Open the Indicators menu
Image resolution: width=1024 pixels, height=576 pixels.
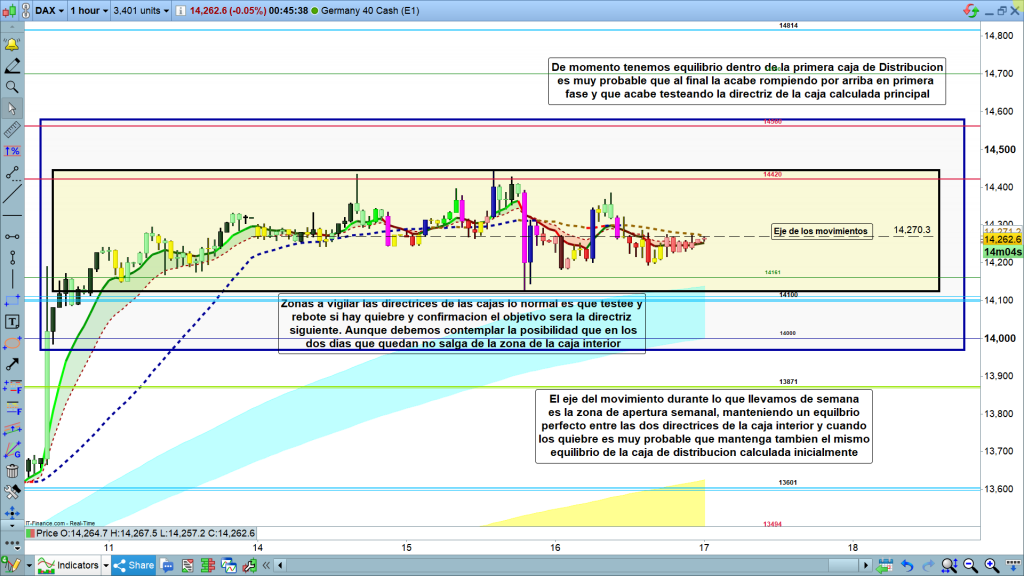pyautogui.click(x=70, y=566)
